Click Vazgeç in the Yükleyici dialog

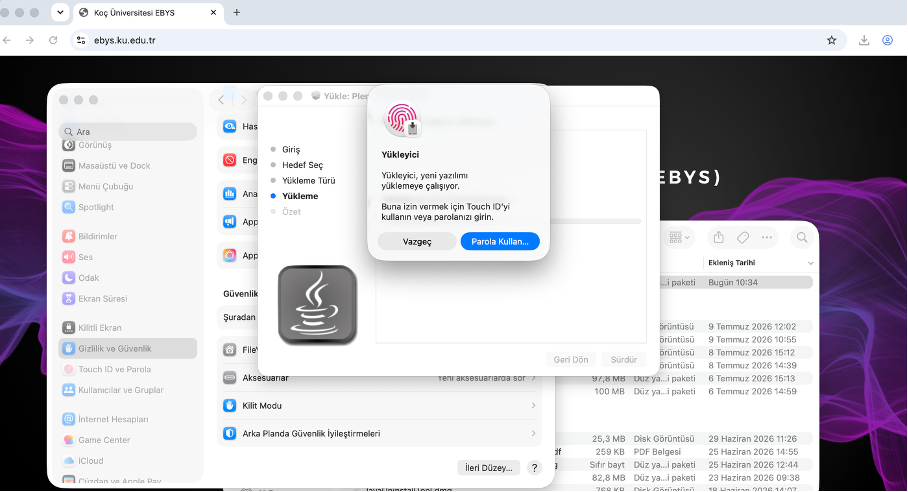tap(417, 241)
